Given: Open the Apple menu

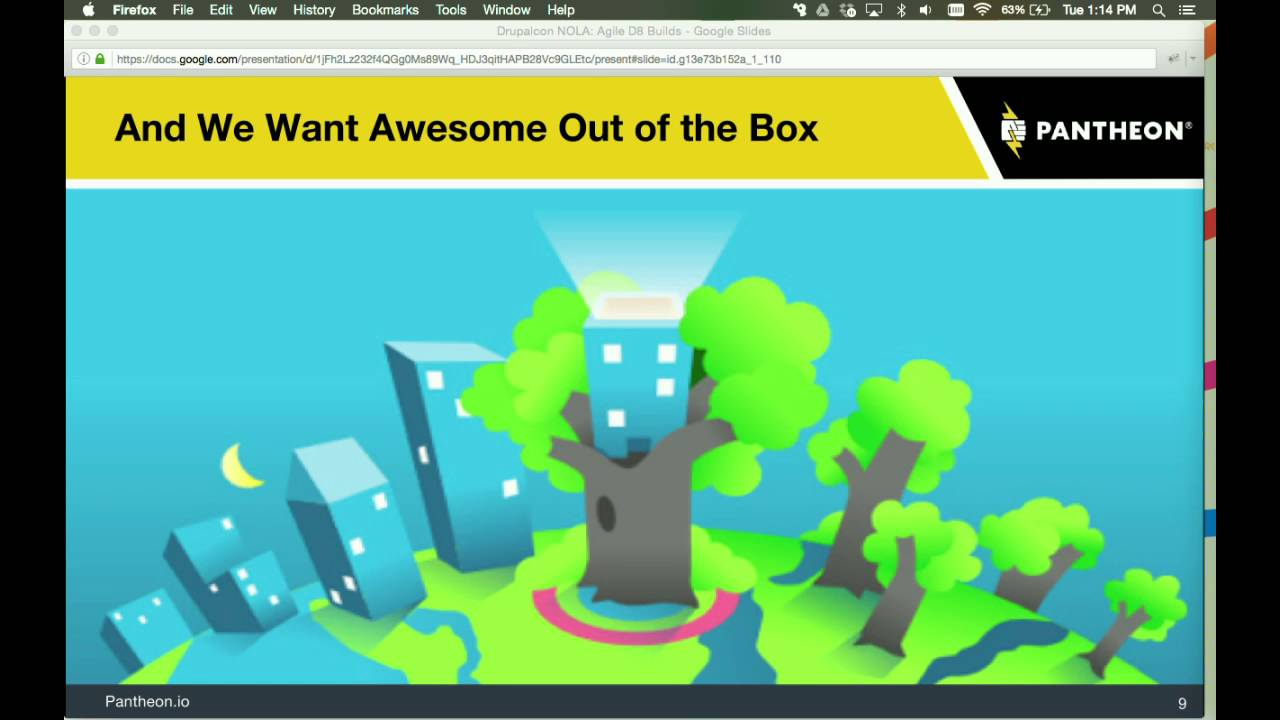Looking at the screenshot, I should 88,10.
